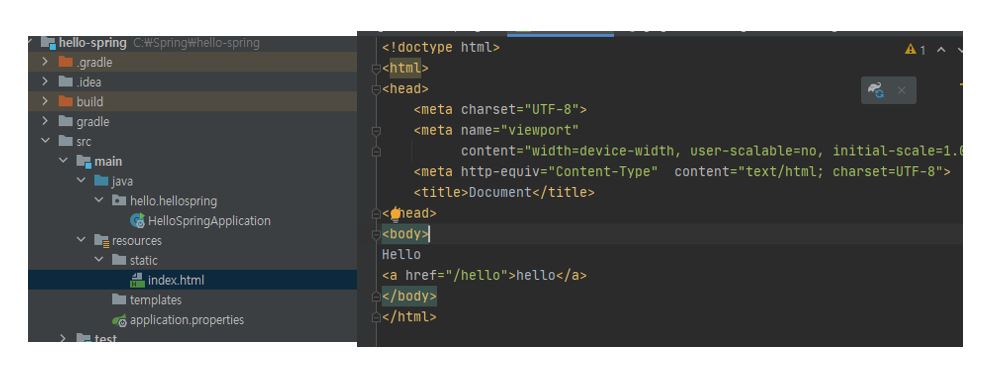Expand the build folder arrow
Viewport: 992px width, 369px height.
(x=45, y=101)
